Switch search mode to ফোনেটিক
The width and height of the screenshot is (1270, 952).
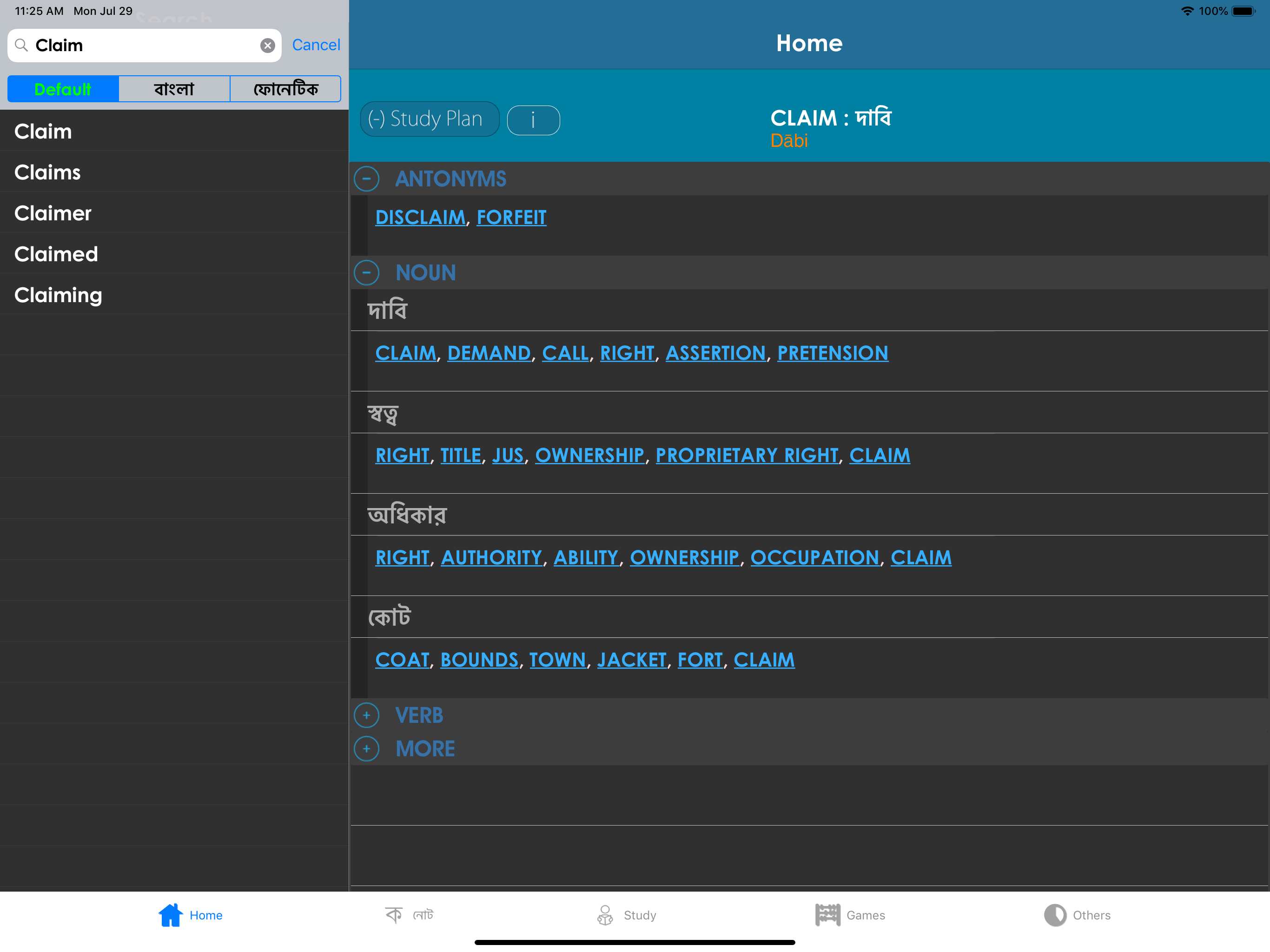pos(285,89)
